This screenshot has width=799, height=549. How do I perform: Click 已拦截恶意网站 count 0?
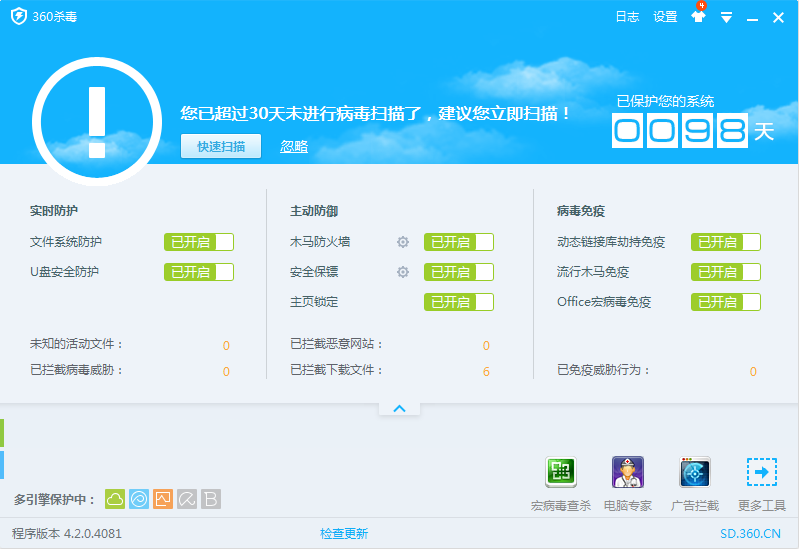486,346
